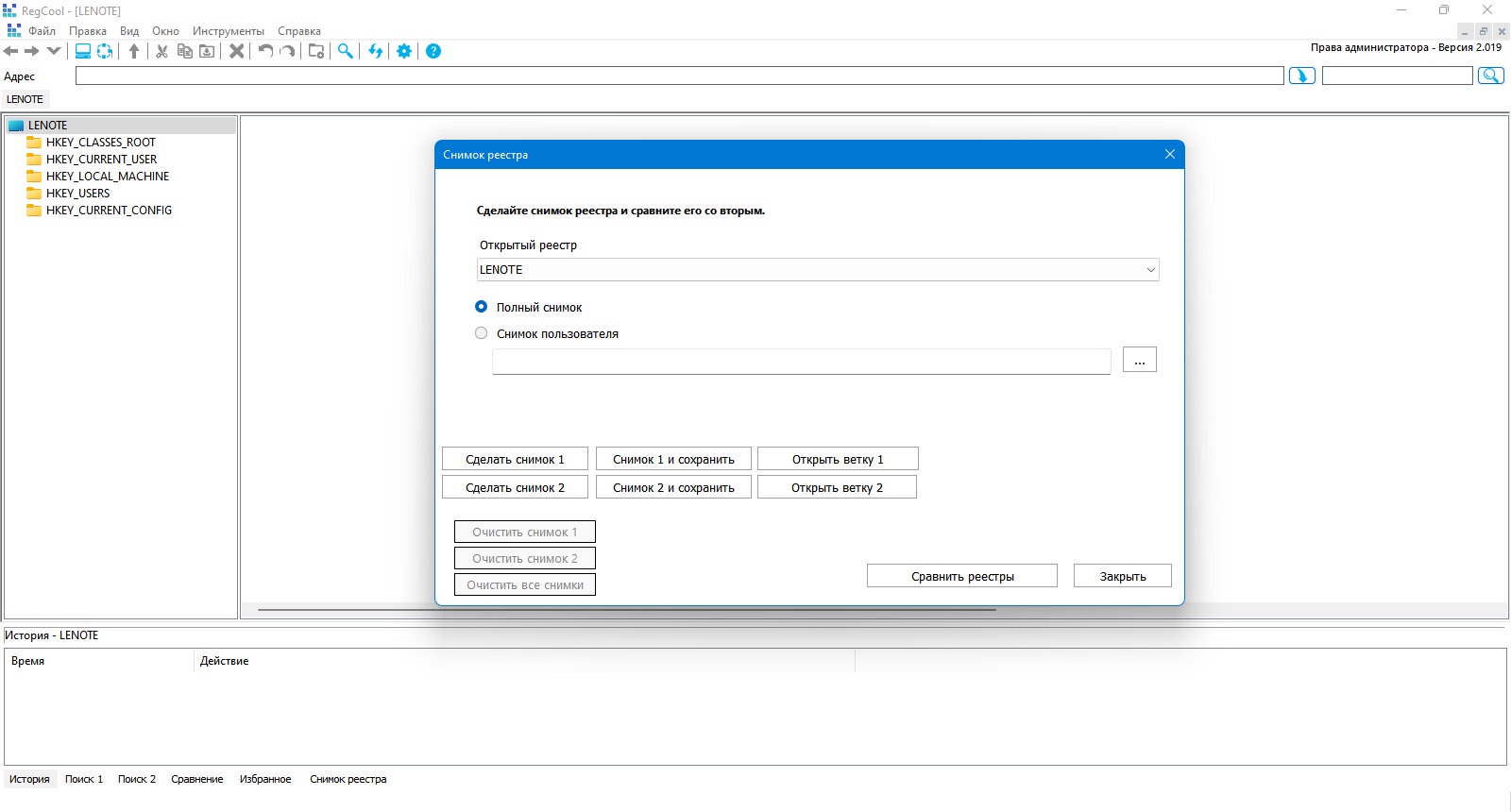The height and width of the screenshot is (812, 1511).
Task: Switch to the Сравнение bottom tab
Action: coord(197,779)
